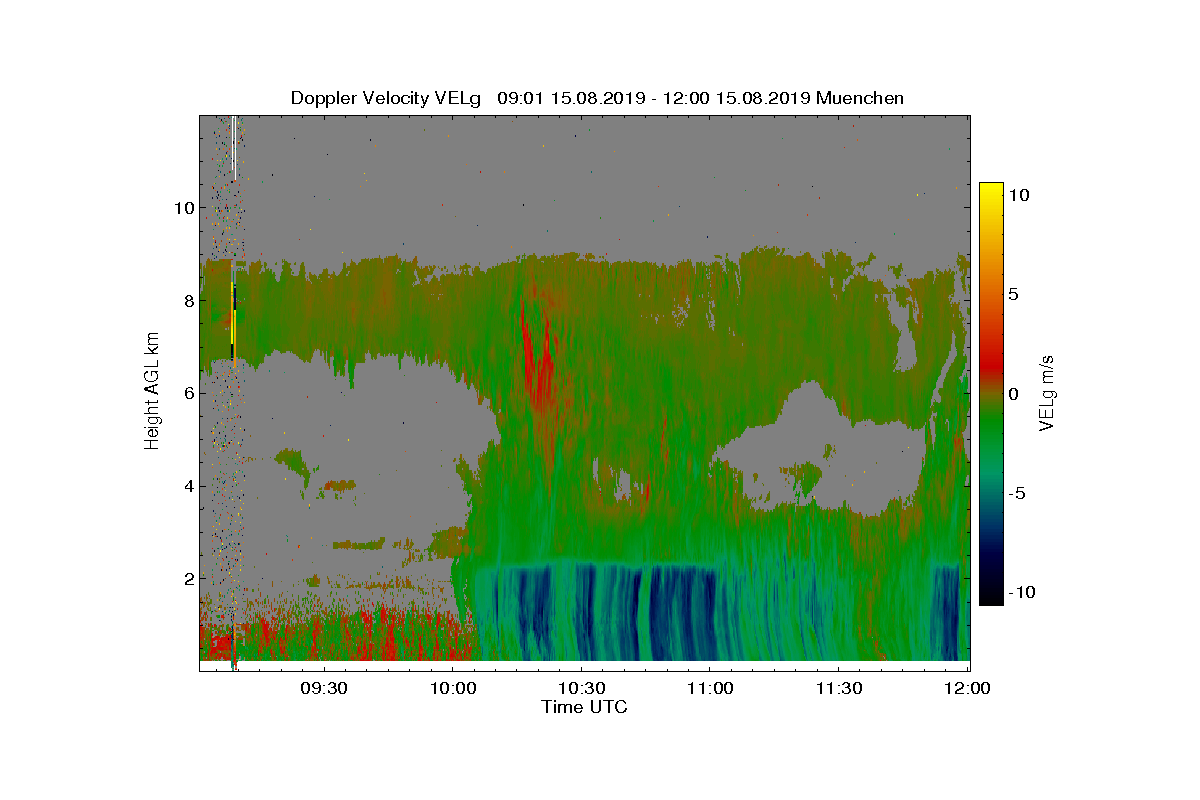Click the height axis '2' tick label
The width and height of the screenshot is (1200, 800).
[186, 579]
